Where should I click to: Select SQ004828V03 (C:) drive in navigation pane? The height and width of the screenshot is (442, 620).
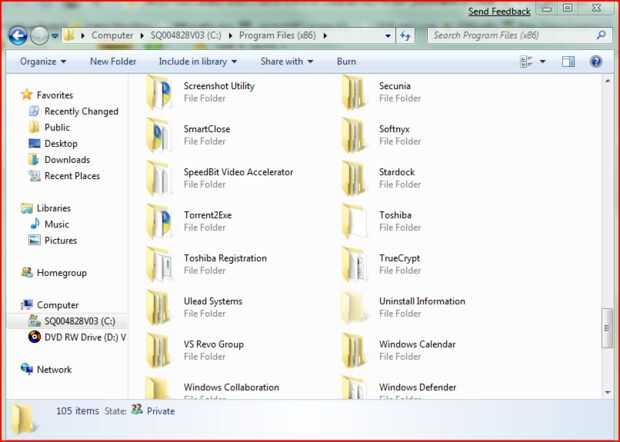(79, 321)
